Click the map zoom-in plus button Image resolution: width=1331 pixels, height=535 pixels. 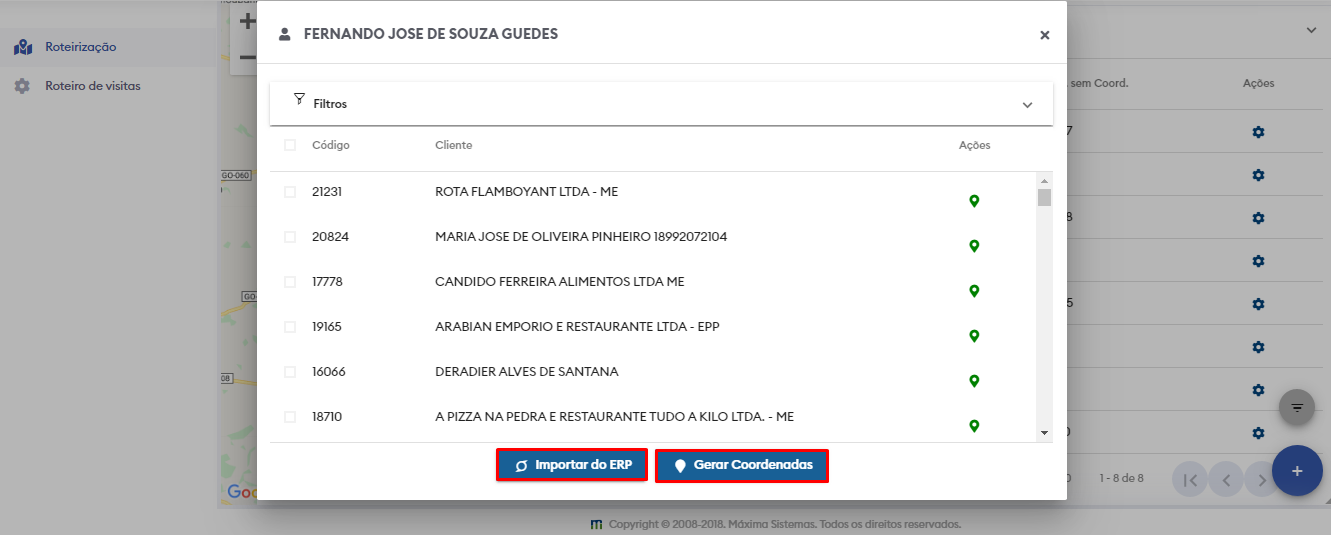248,22
